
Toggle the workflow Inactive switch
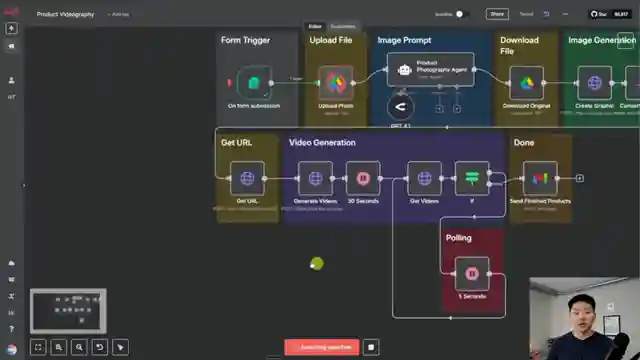(462, 14)
